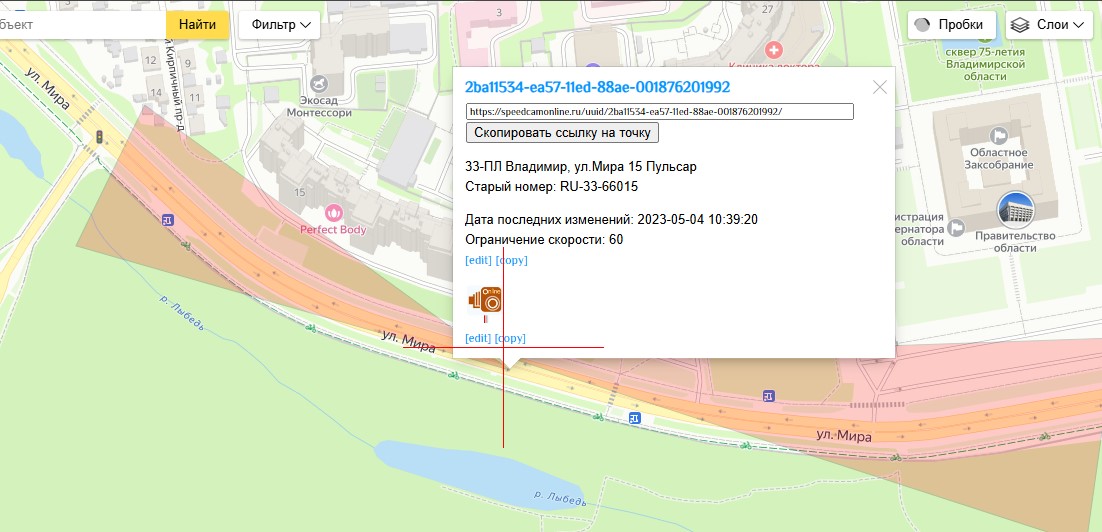Open the blue UUID title link
The height and width of the screenshot is (532, 1102).
click(597, 87)
